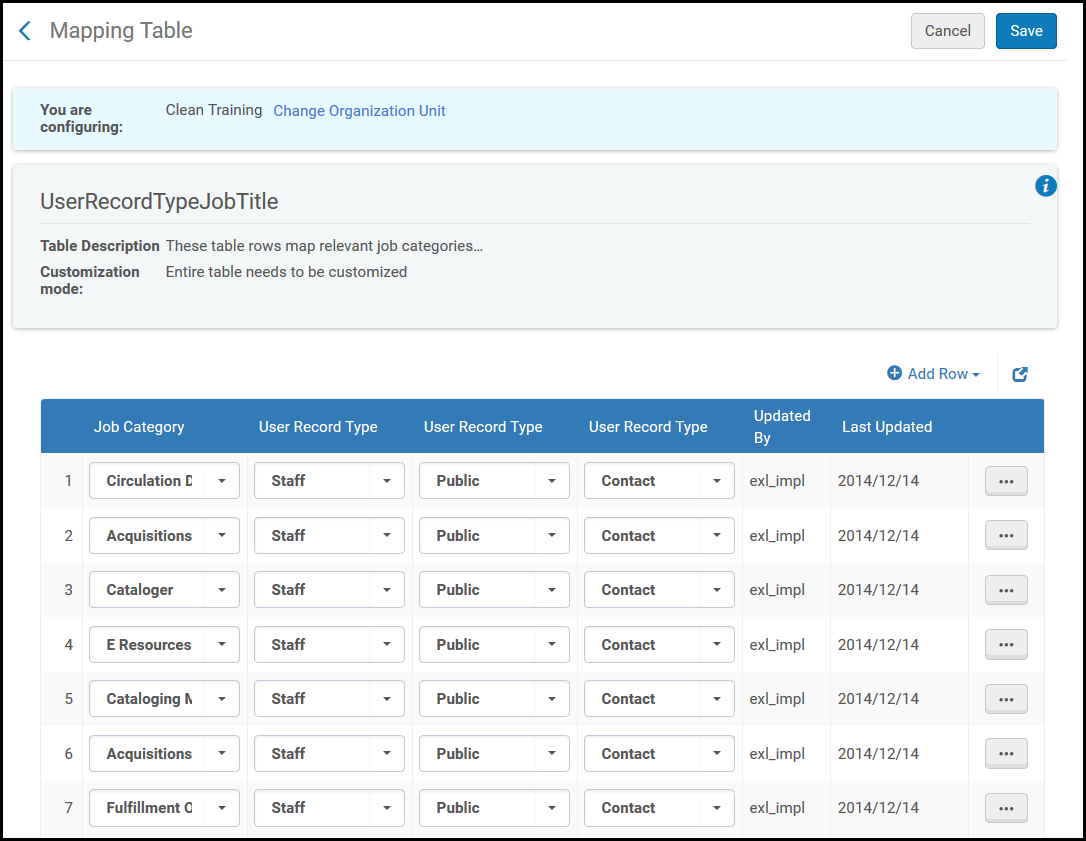Go back using the back arrow
This screenshot has height=841, width=1086.
pos(25,30)
